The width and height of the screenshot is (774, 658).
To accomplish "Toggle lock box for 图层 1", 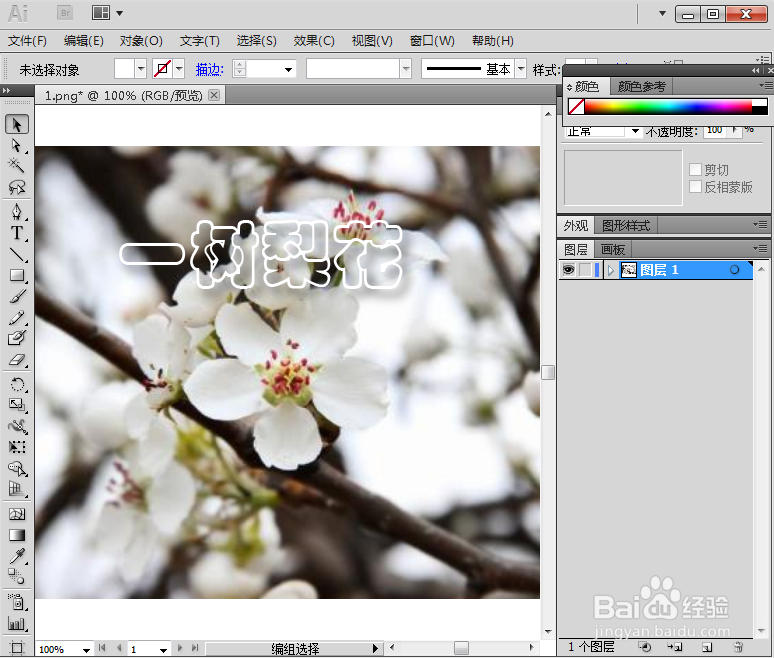I will pos(585,270).
